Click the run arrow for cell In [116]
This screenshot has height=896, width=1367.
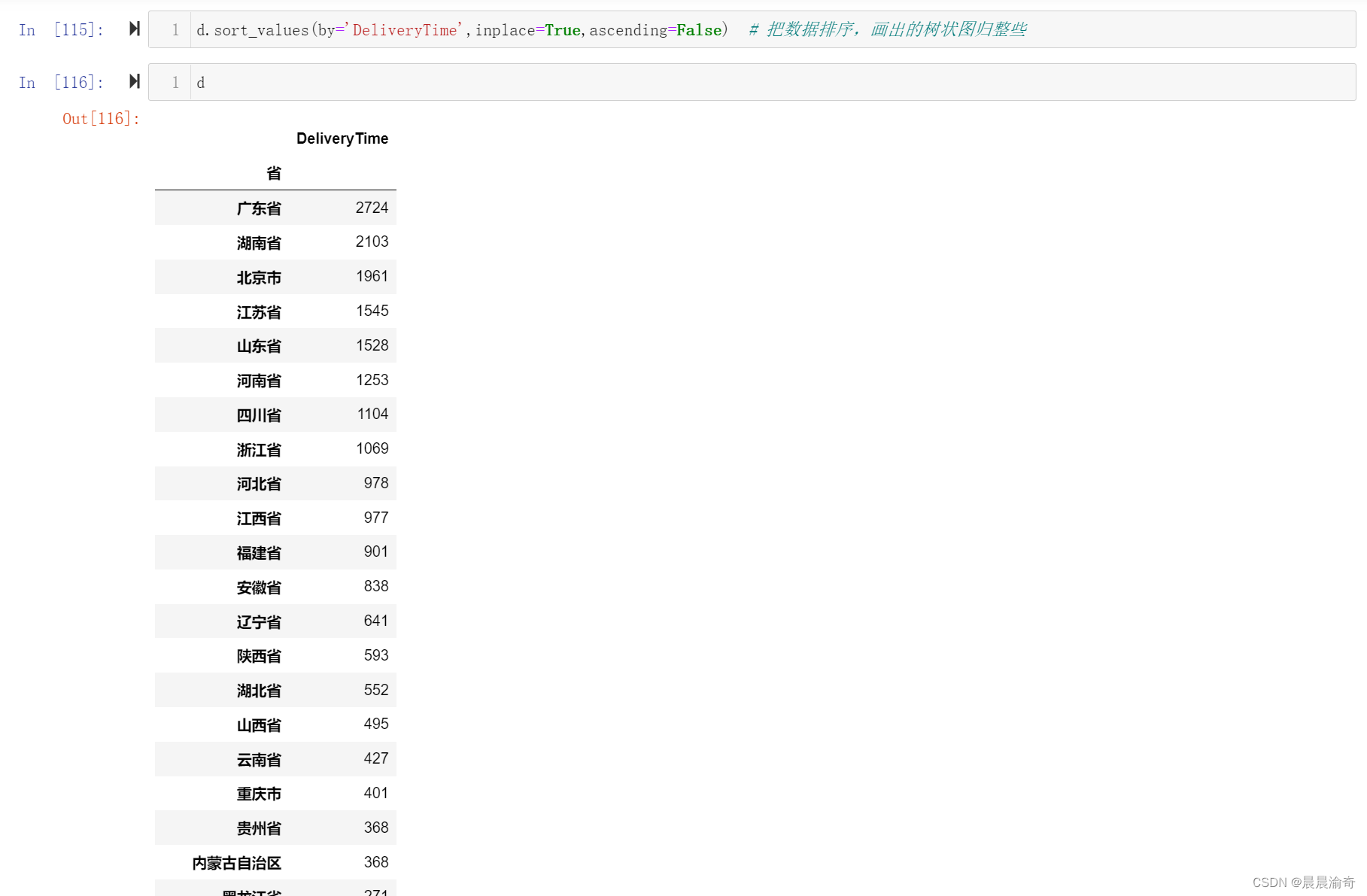tap(133, 81)
